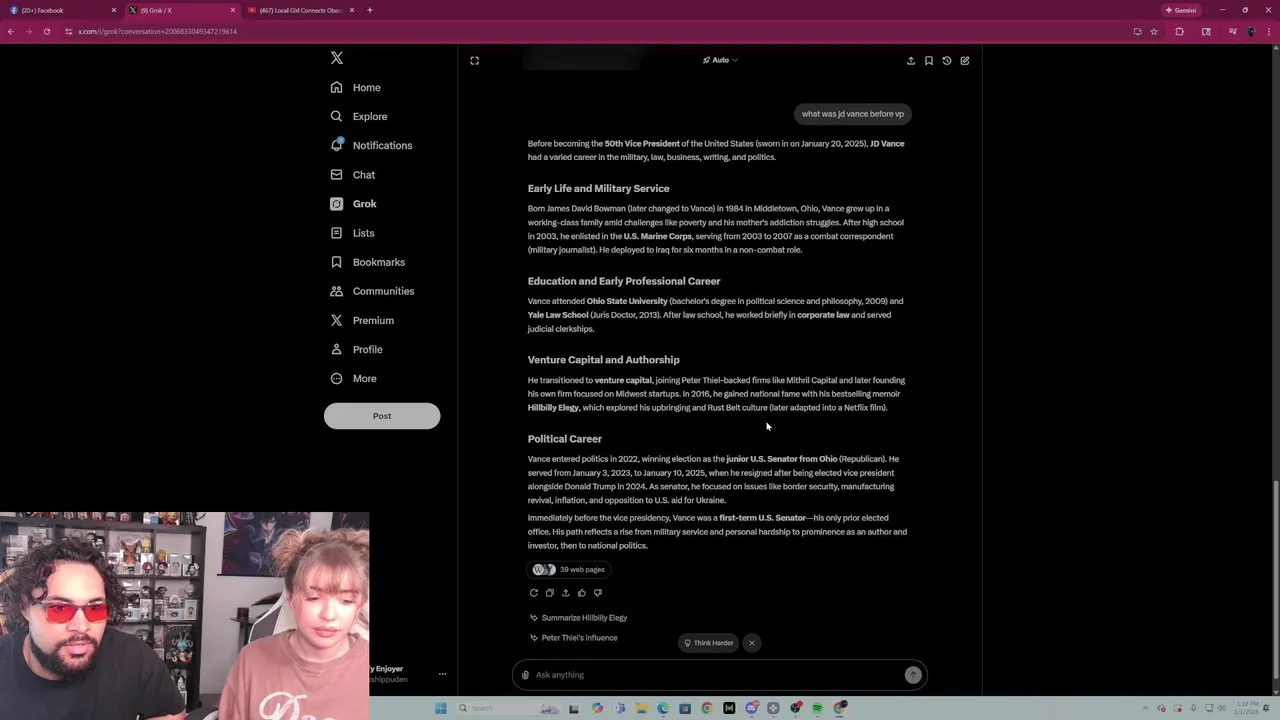1280x720 pixels.
Task: Open Premium in the sidebar
Action: [362, 320]
